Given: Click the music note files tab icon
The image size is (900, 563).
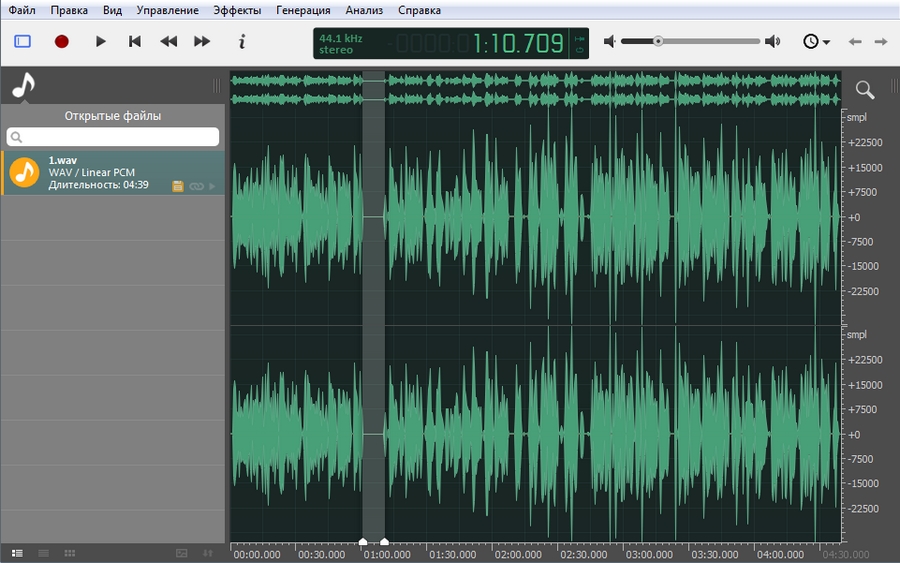Looking at the screenshot, I should 24,86.
